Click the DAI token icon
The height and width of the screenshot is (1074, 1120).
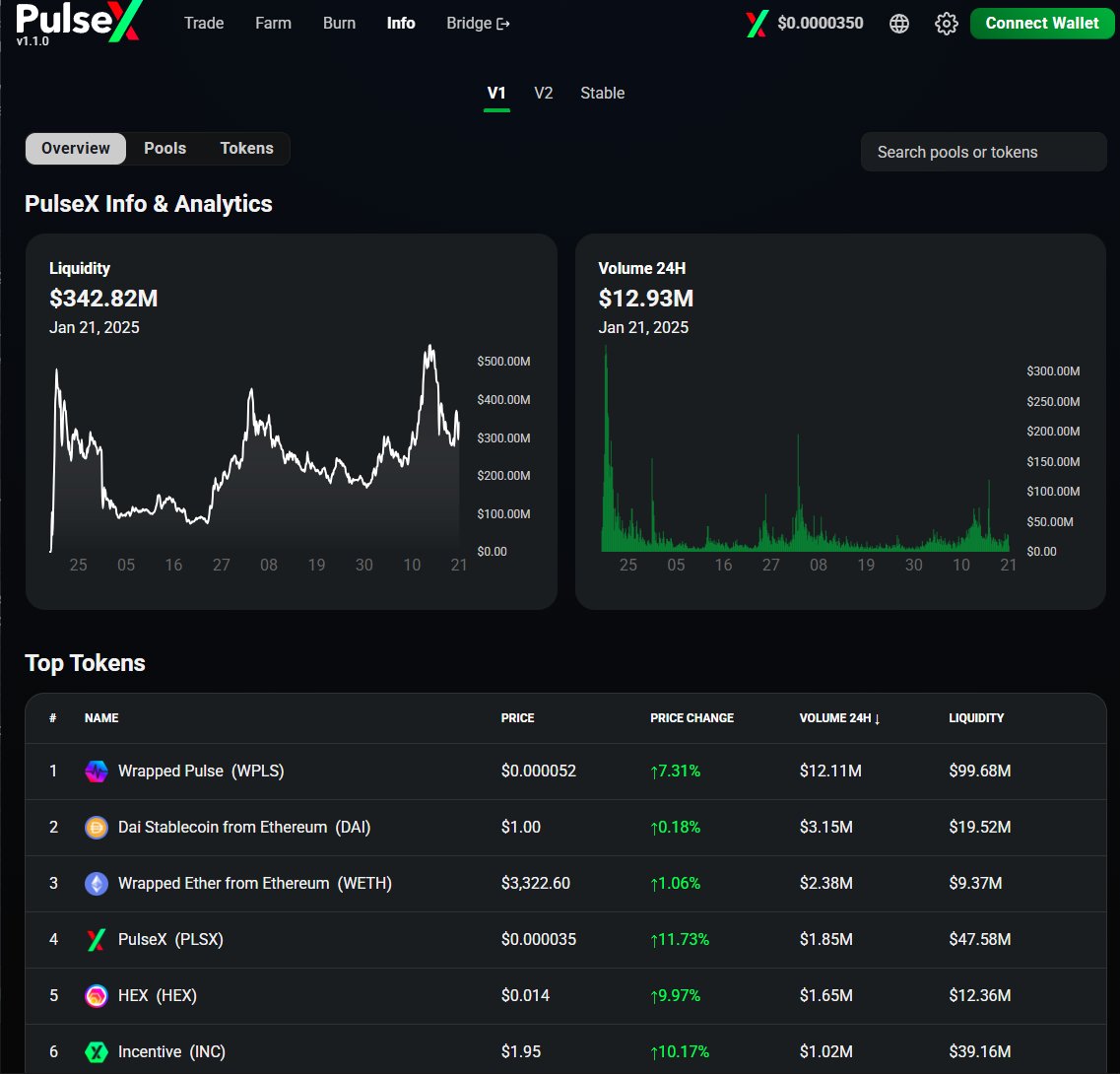[97, 828]
